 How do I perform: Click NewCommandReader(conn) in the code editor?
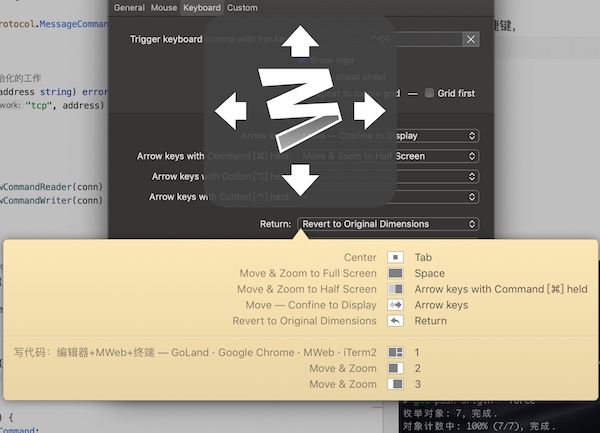(51, 187)
